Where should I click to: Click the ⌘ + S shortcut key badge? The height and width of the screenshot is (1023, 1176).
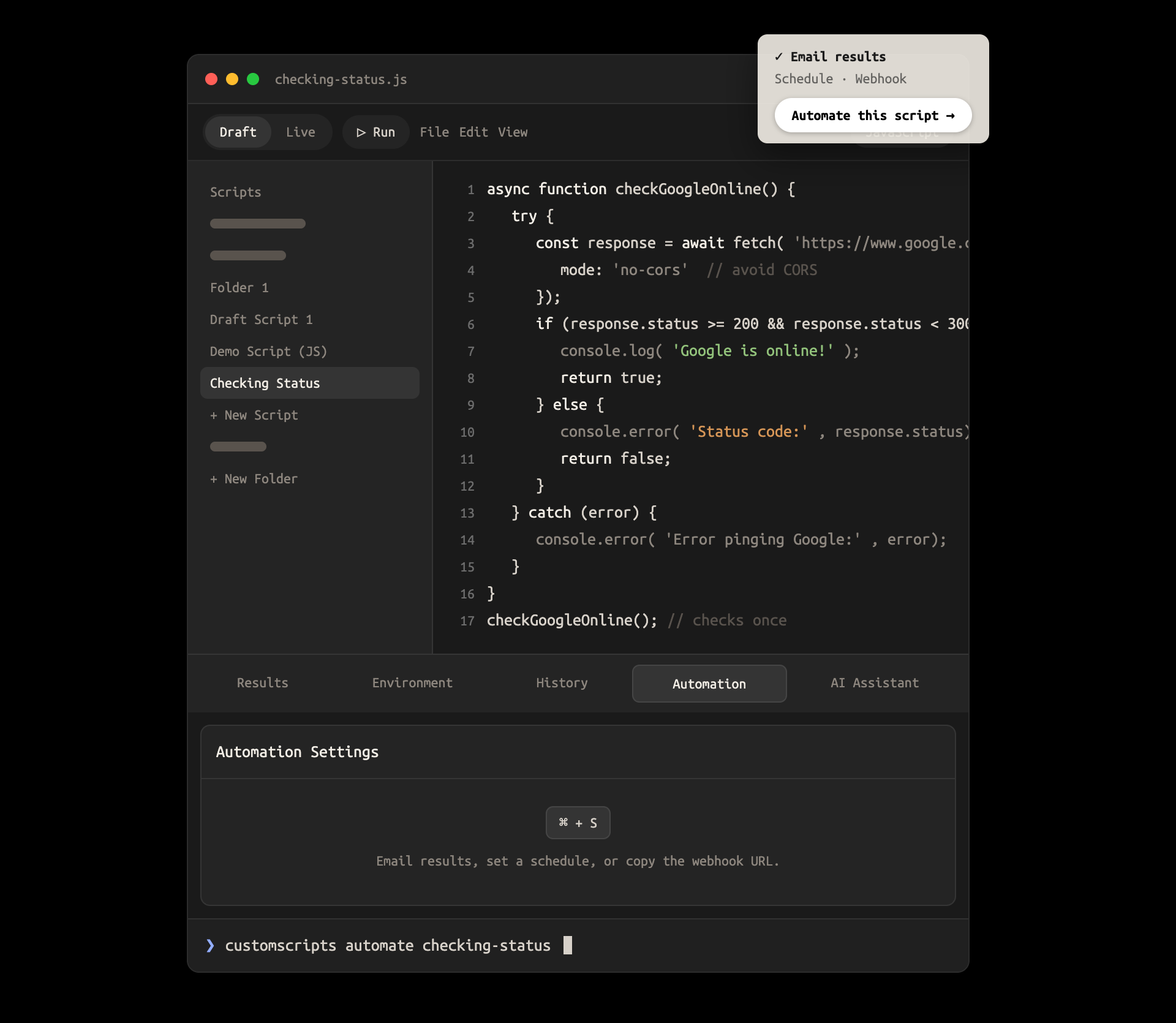tap(578, 823)
